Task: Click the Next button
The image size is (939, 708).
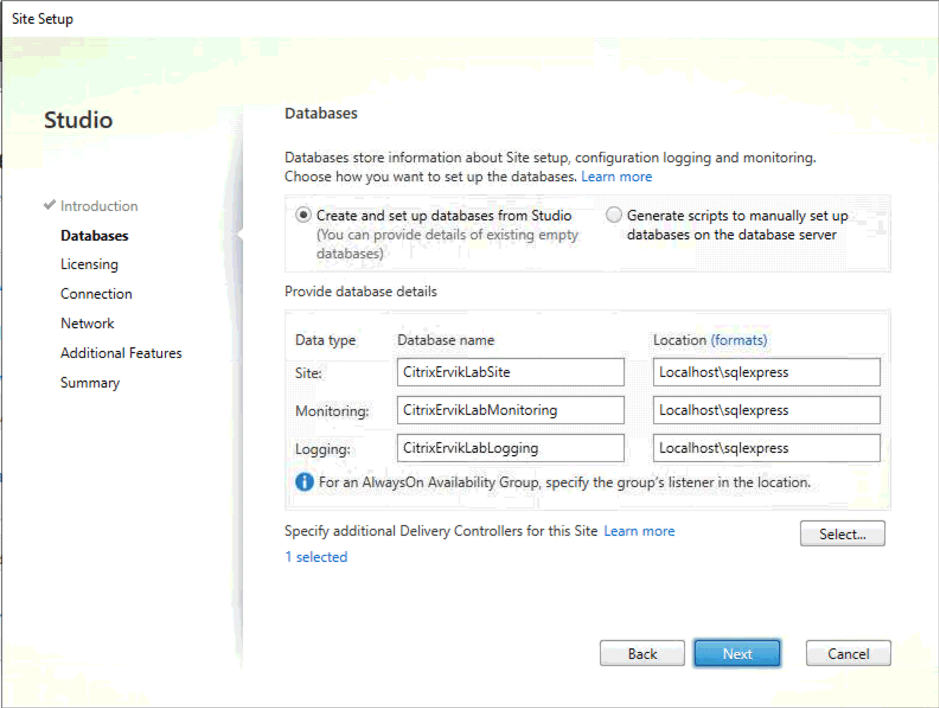Action: click(737, 653)
